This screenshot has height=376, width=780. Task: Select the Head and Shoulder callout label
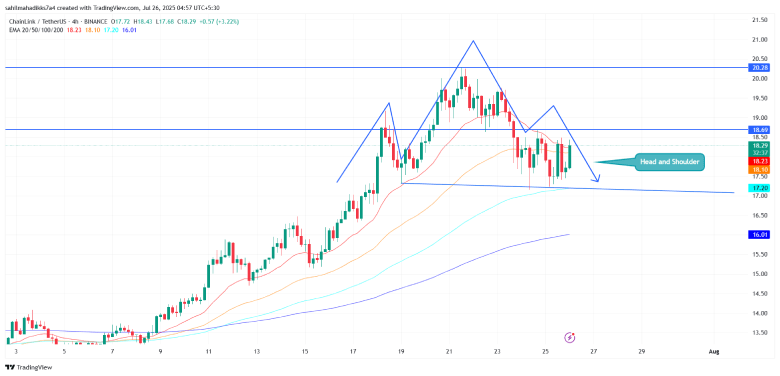pyautogui.click(x=670, y=162)
